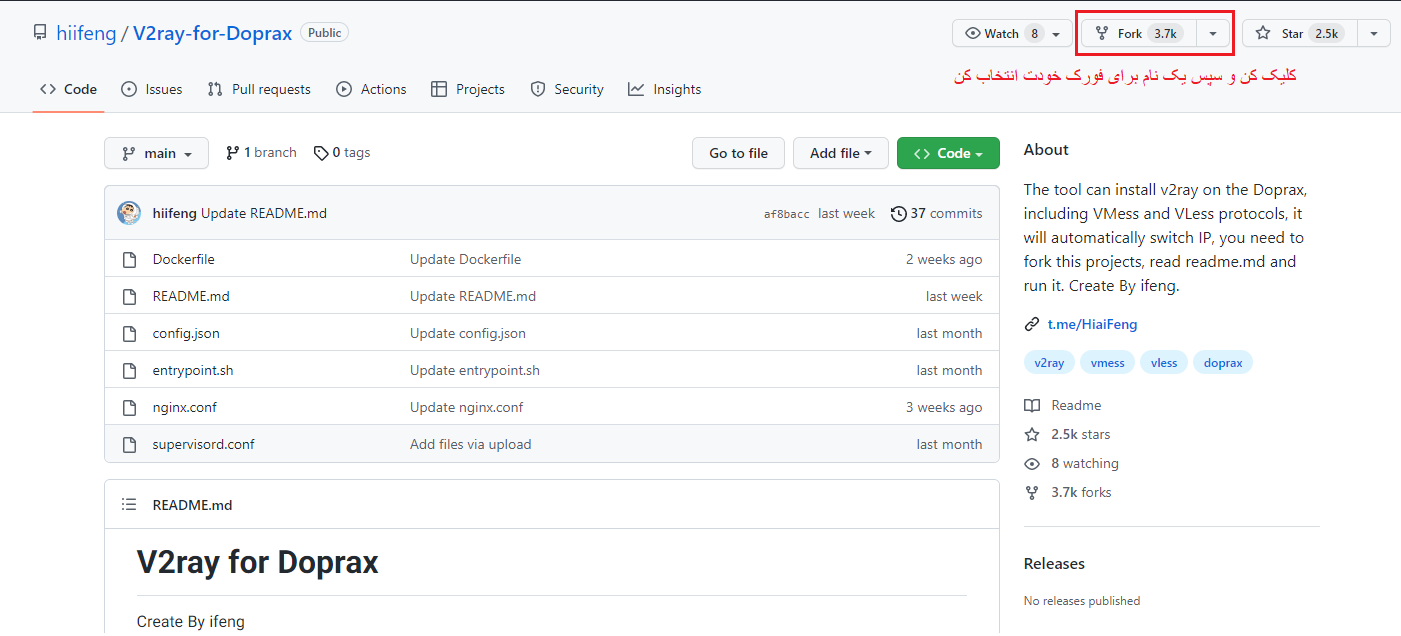Open 'Add files via upload' commit message
Screen dimensions: 1401x636
(x=470, y=444)
